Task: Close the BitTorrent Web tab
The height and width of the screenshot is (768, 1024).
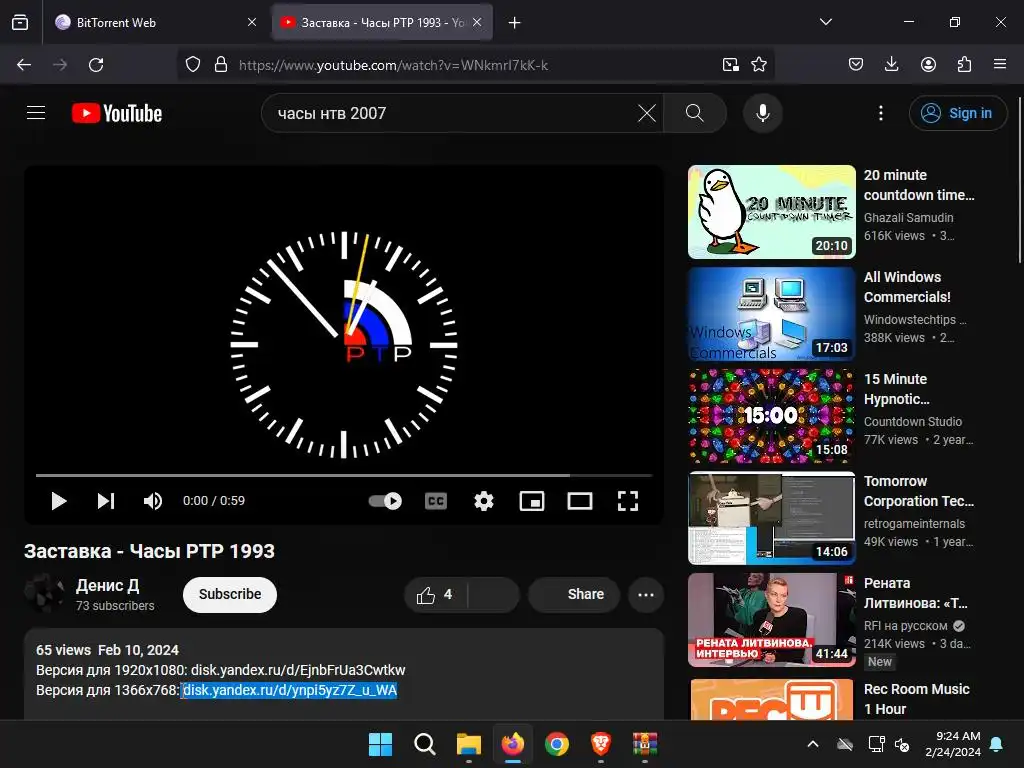Action: (x=251, y=22)
